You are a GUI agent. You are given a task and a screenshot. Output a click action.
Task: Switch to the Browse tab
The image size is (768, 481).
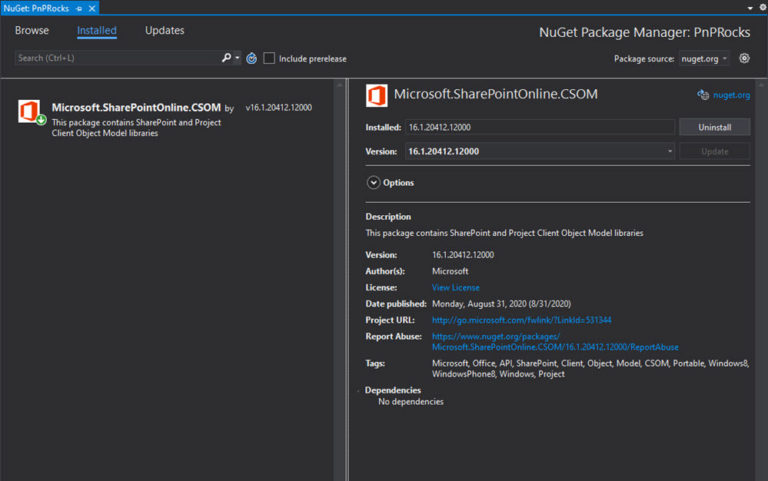32,30
